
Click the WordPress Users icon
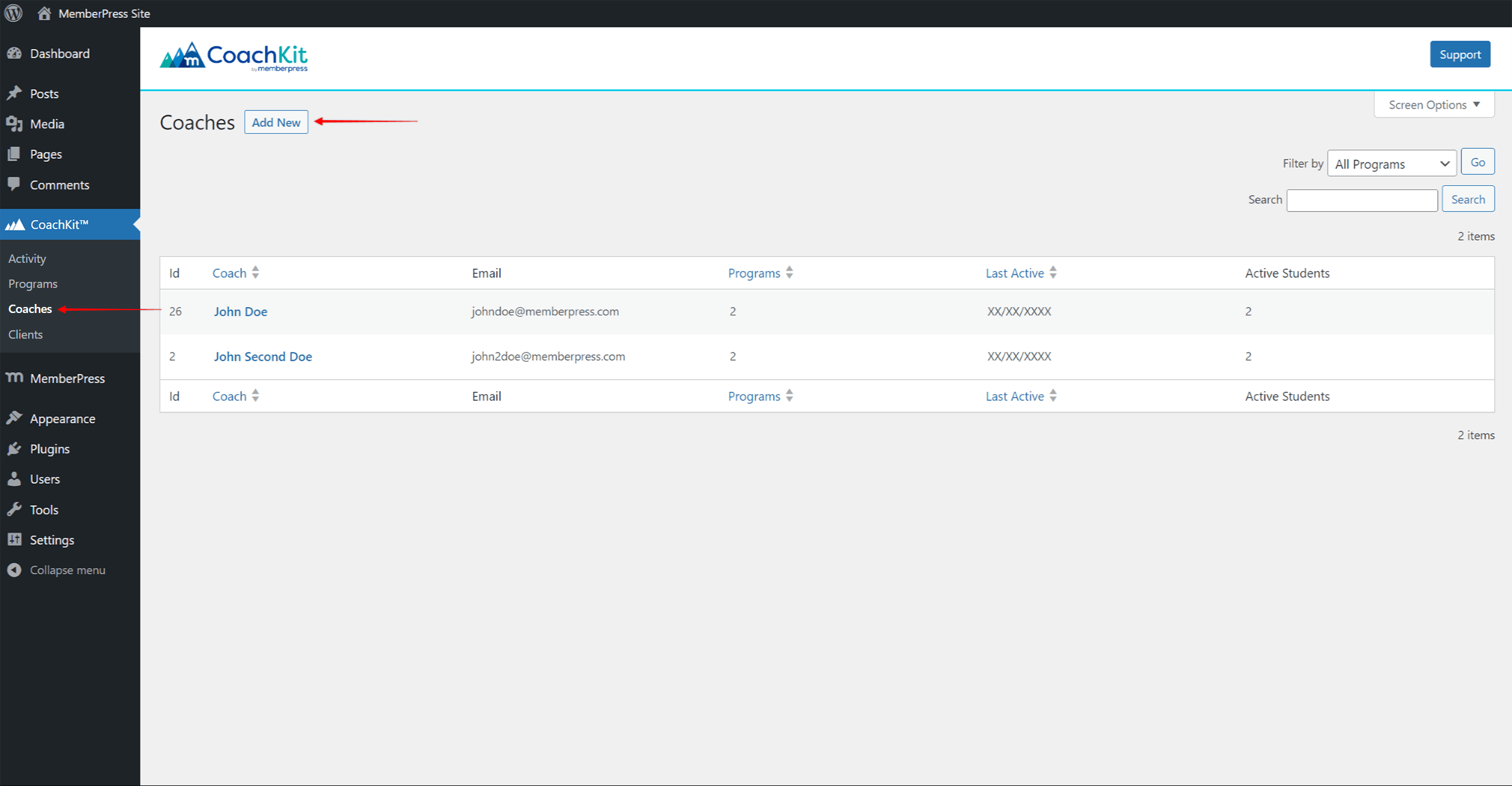(15, 479)
